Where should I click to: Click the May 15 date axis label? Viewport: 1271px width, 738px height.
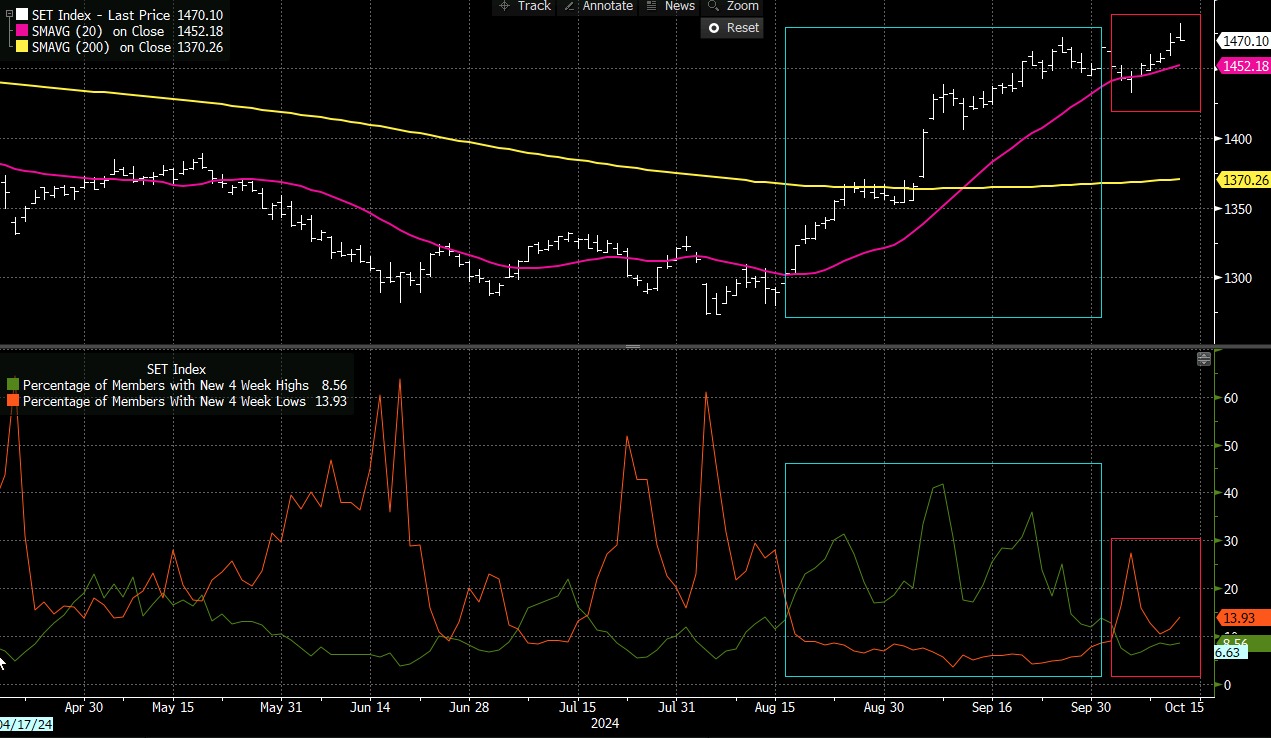coord(173,707)
